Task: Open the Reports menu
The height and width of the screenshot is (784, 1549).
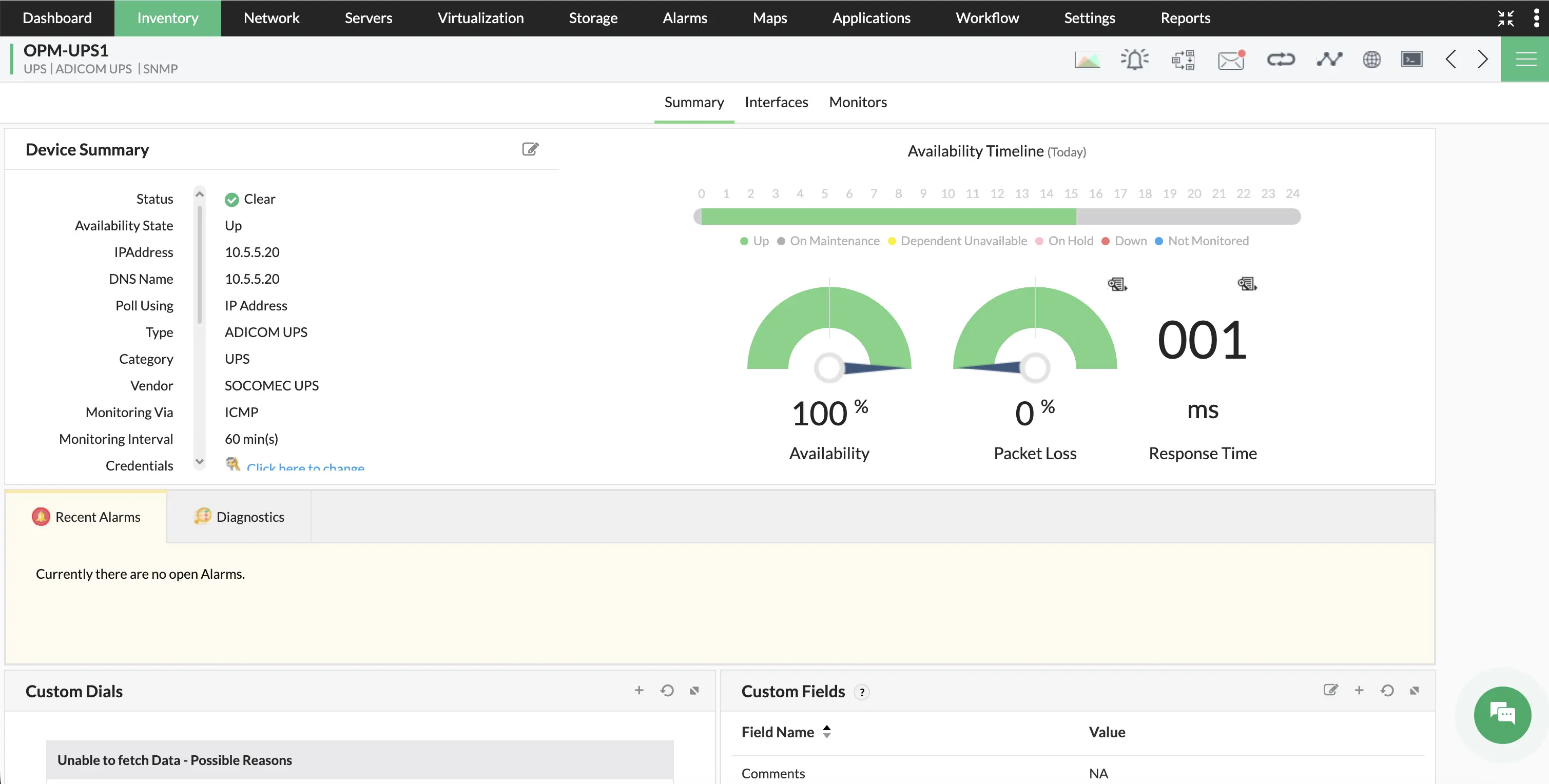Action: pos(1185,18)
